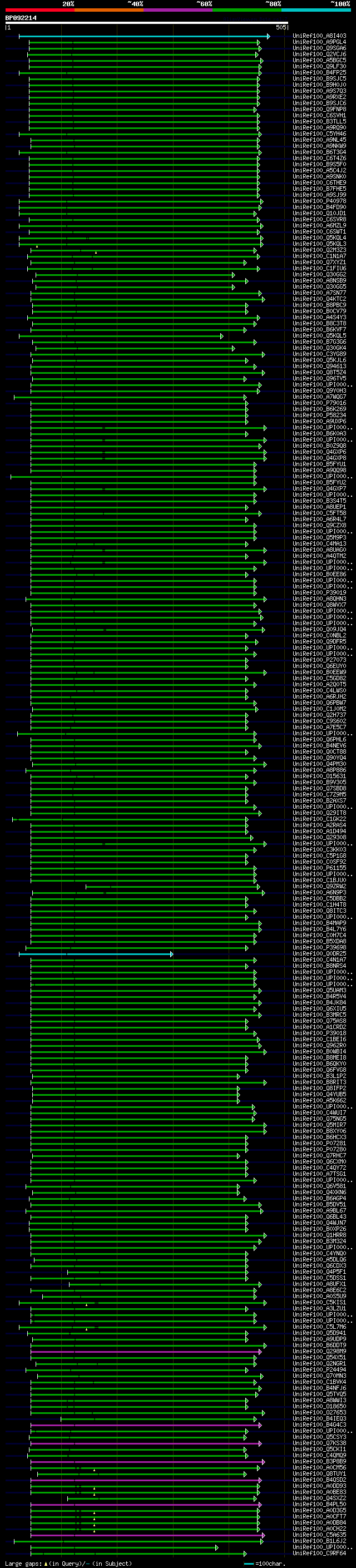356x1568 pixels.
Task: Select the UniRef100_A9RQ90 label
Action: (x=319, y=128)
